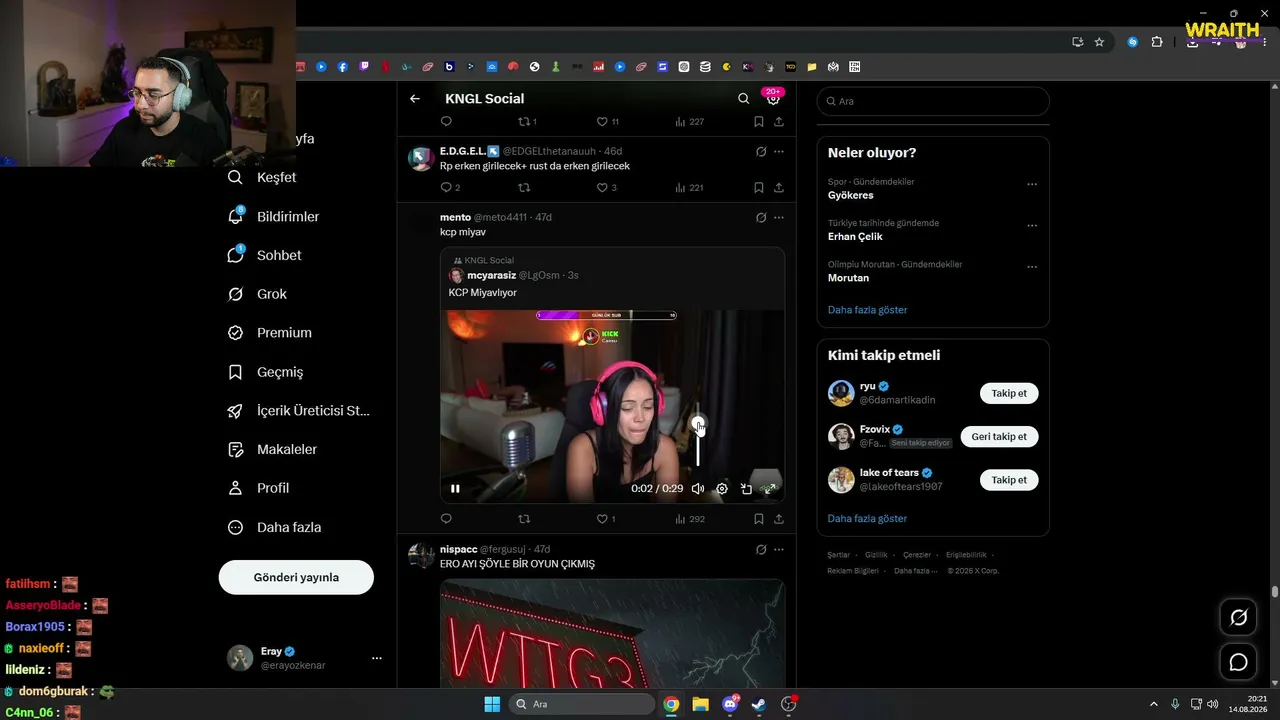This screenshot has width=1280, height=720.
Task: Open the X search field labeled Ara
Action: (x=933, y=101)
